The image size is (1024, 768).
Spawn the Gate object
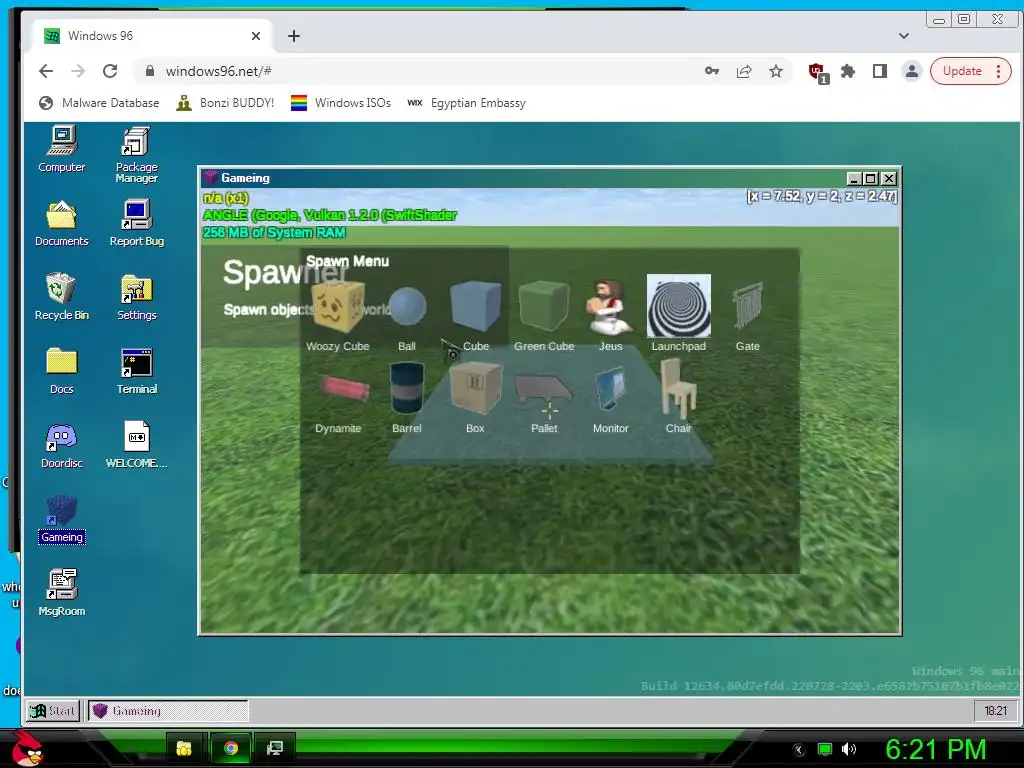(748, 317)
